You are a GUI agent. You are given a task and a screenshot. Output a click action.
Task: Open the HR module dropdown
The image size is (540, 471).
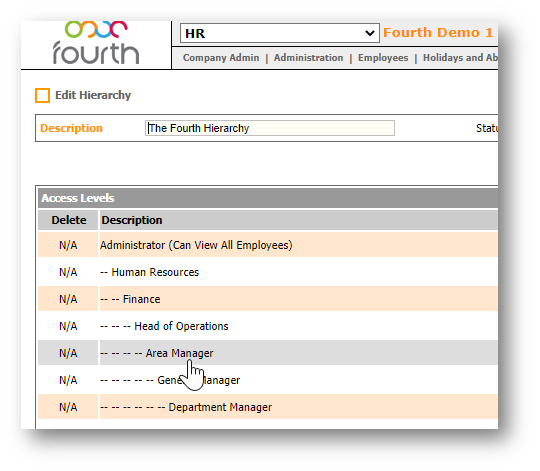tap(280, 33)
